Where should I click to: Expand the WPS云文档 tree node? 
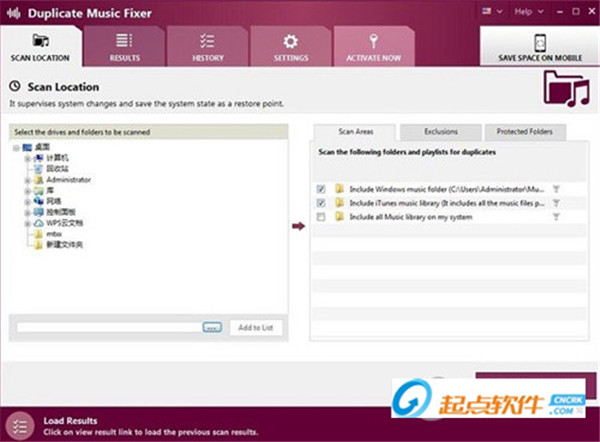(x=28, y=223)
